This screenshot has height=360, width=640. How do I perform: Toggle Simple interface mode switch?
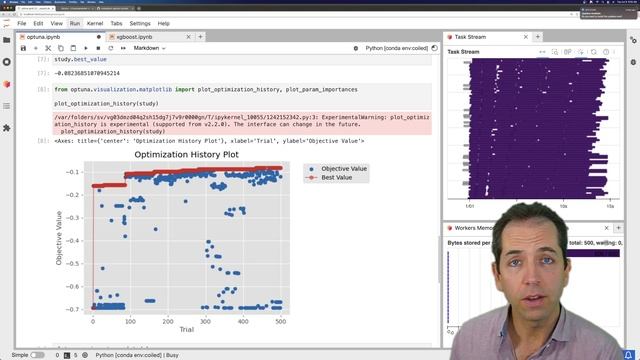click(x=37, y=355)
